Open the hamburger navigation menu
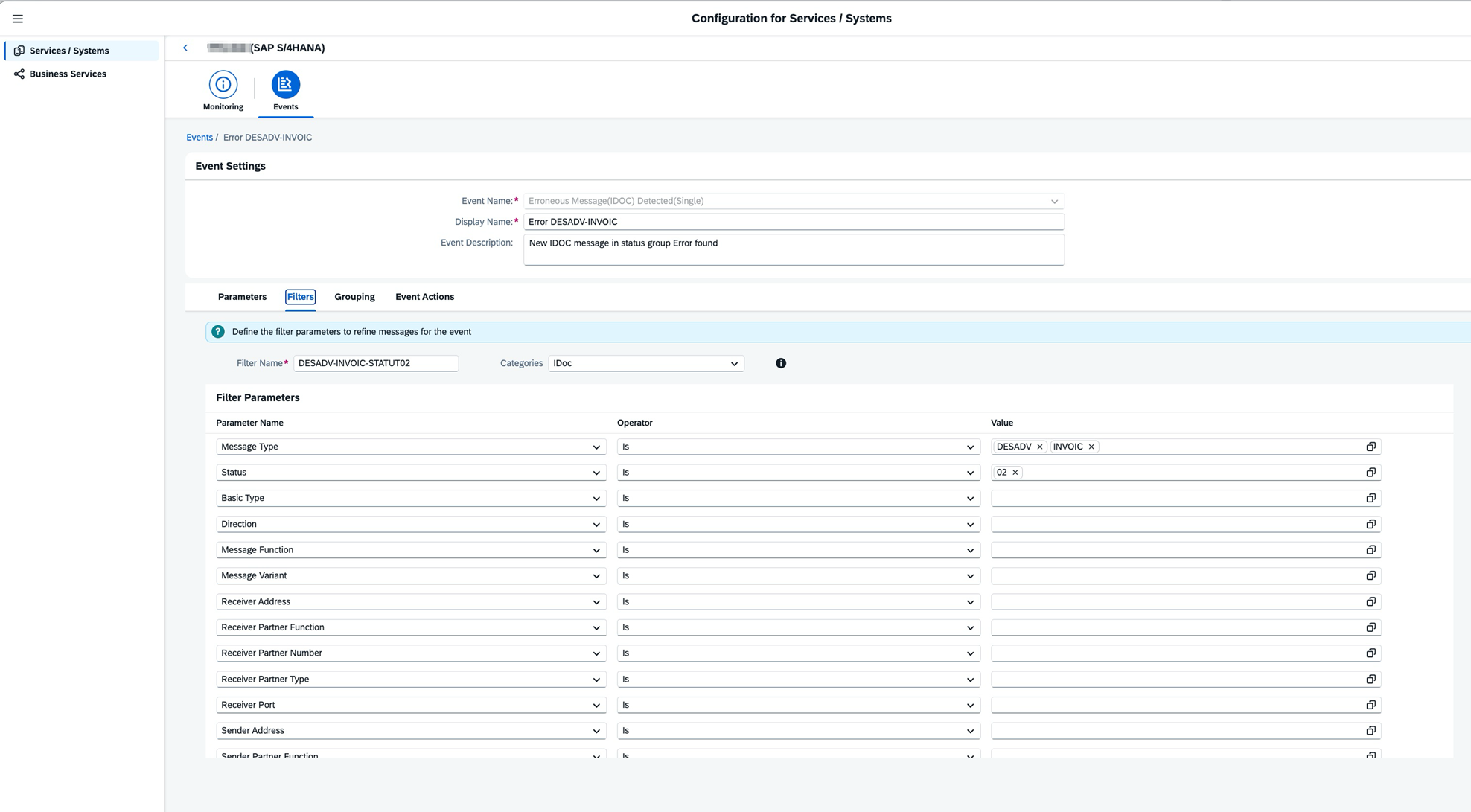Image resolution: width=1471 pixels, height=812 pixels. (x=18, y=19)
